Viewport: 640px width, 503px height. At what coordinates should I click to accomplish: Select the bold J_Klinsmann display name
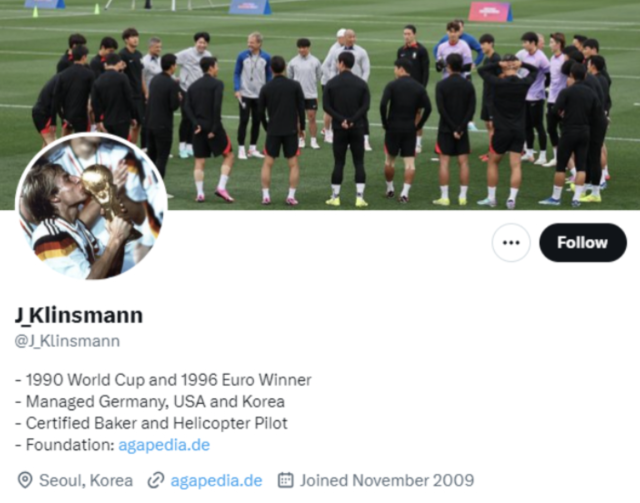pyautogui.click(x=79, y=315)
